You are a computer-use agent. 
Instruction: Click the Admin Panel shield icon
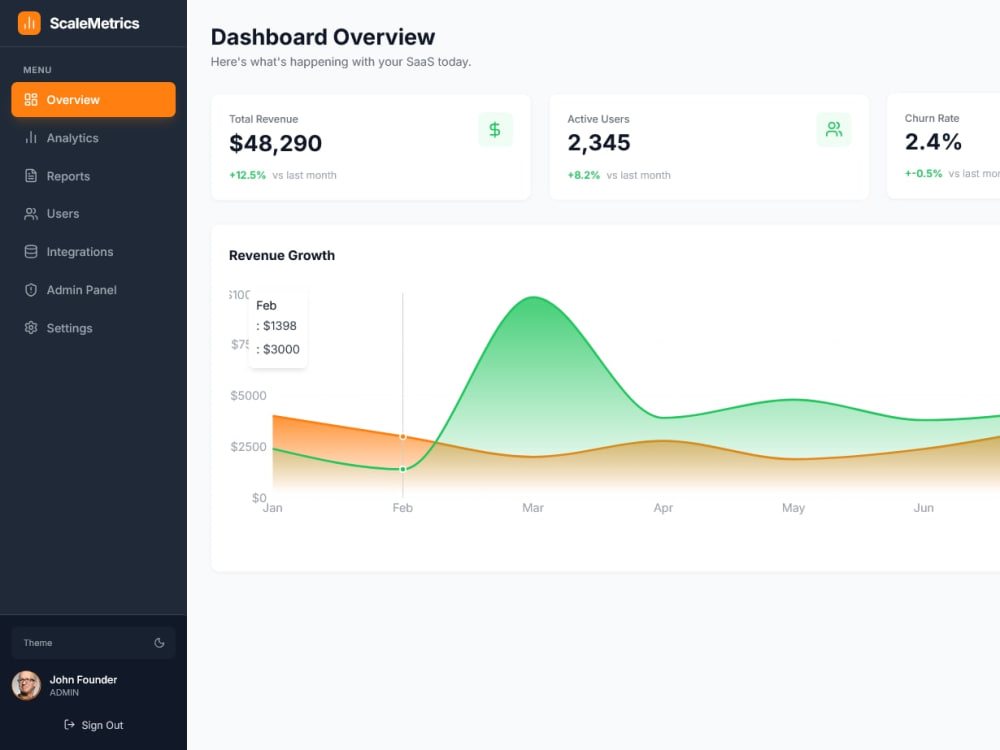click(31, 290)
